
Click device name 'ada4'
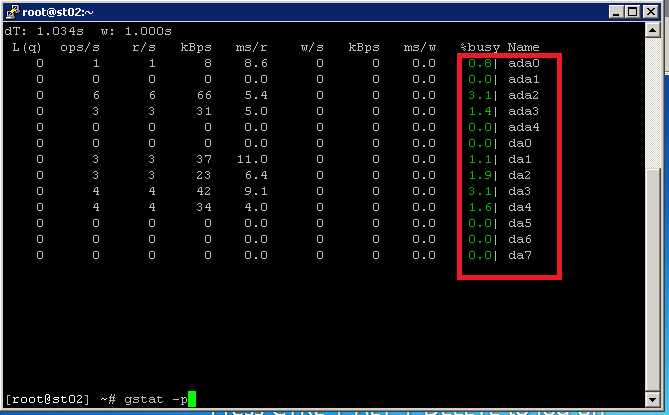[524, 127]
